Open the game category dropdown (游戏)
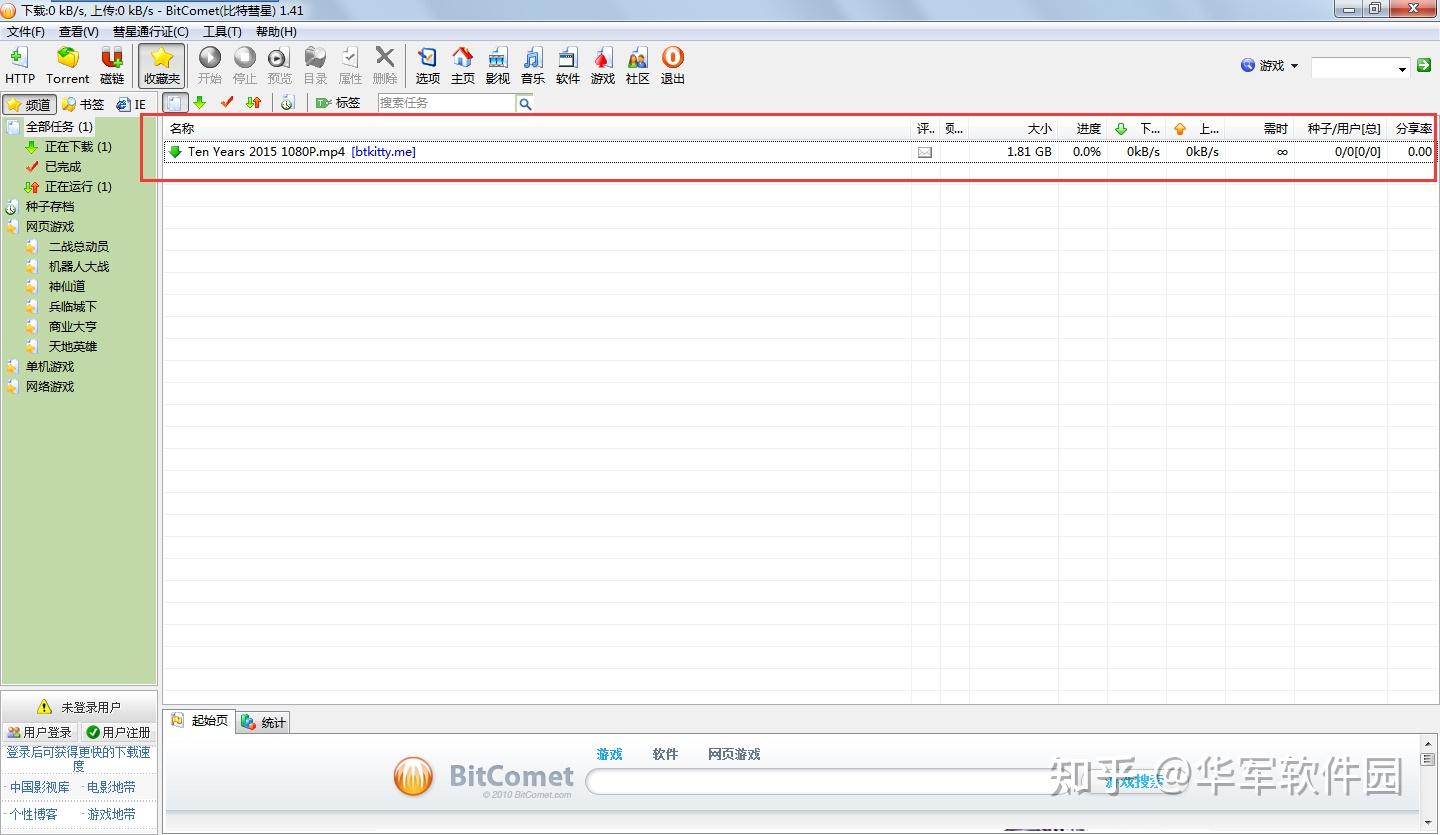1440x835 pixels. tap(1268, 65)
